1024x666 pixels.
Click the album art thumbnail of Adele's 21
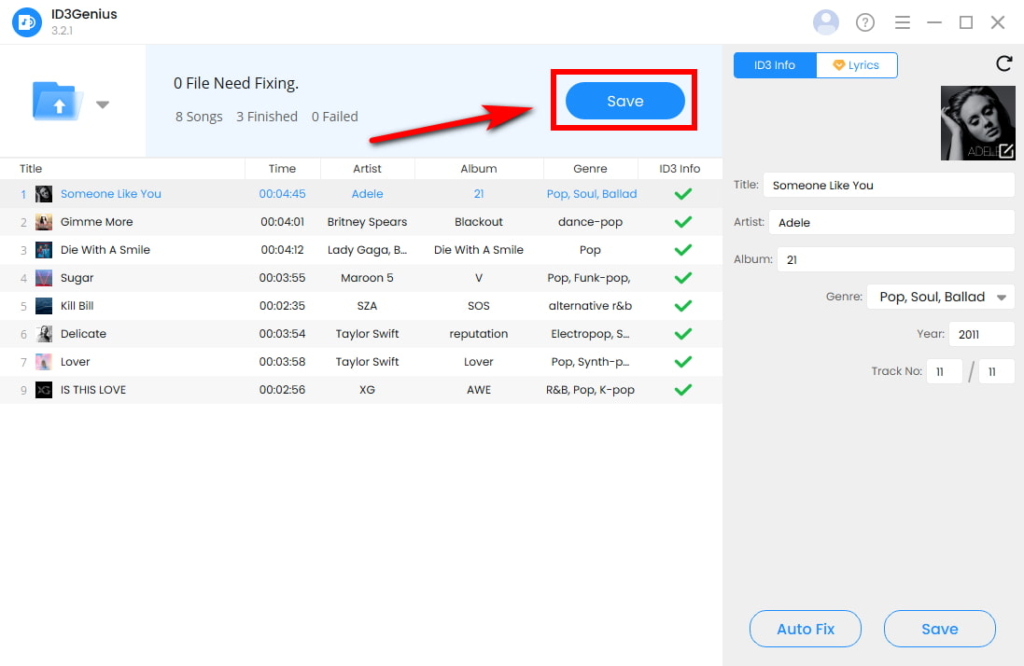point(977,123)
